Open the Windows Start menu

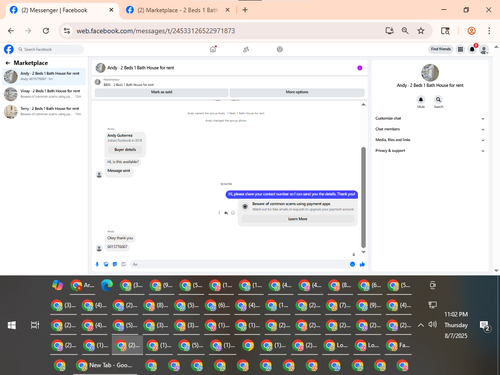[12, 325]
